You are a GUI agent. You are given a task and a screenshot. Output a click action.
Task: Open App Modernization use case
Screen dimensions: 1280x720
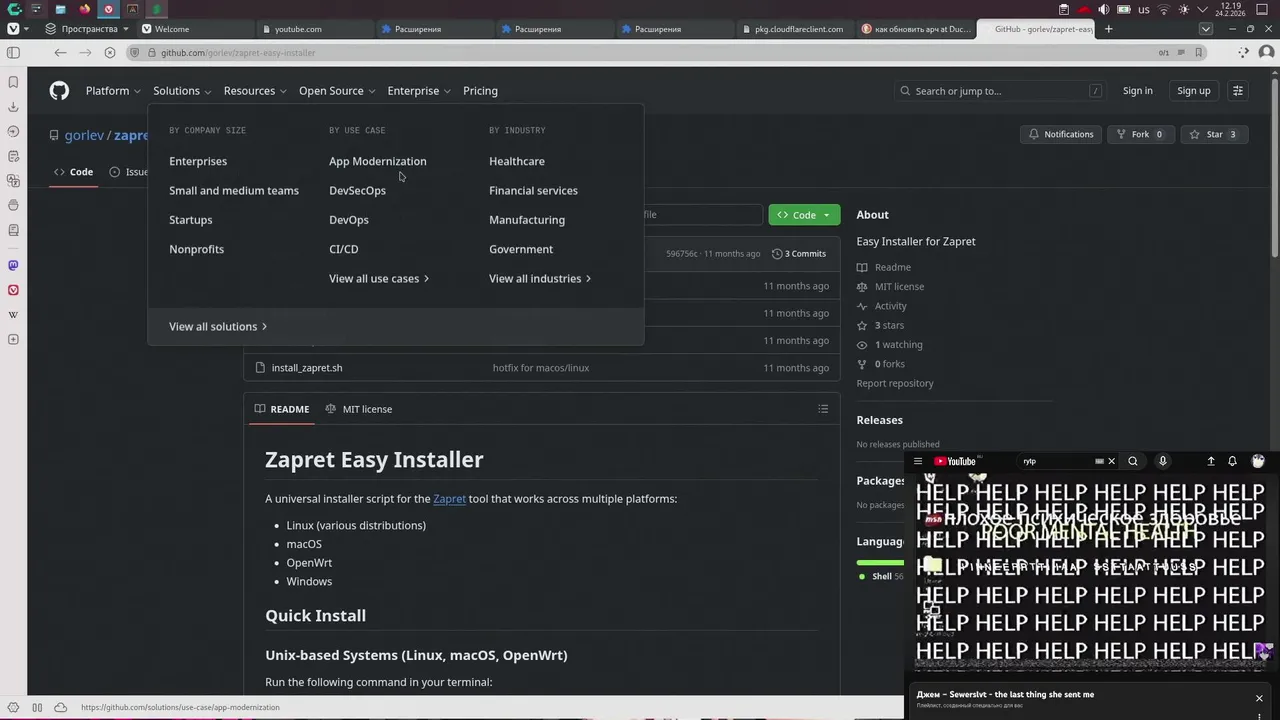[x=378, y=161]
